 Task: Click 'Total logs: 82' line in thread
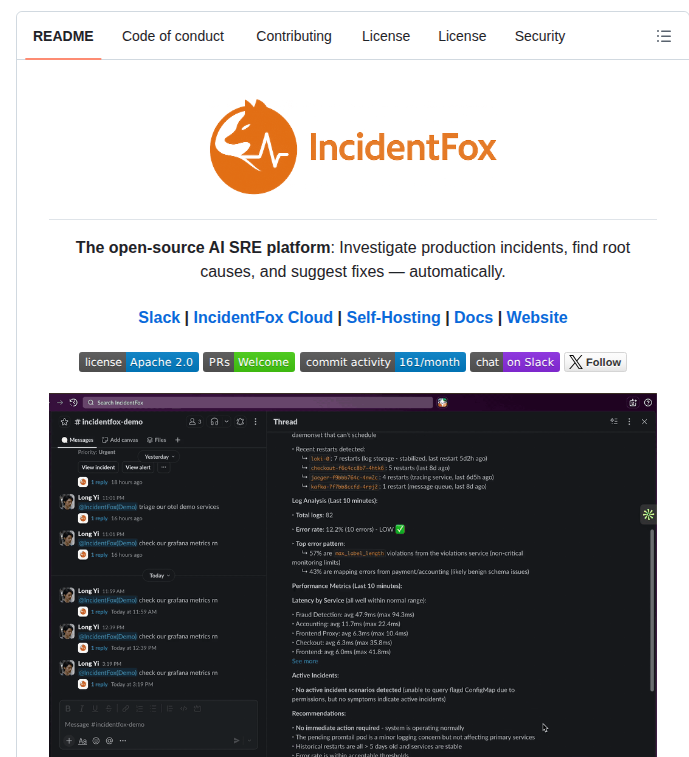(x=314, y=515)
